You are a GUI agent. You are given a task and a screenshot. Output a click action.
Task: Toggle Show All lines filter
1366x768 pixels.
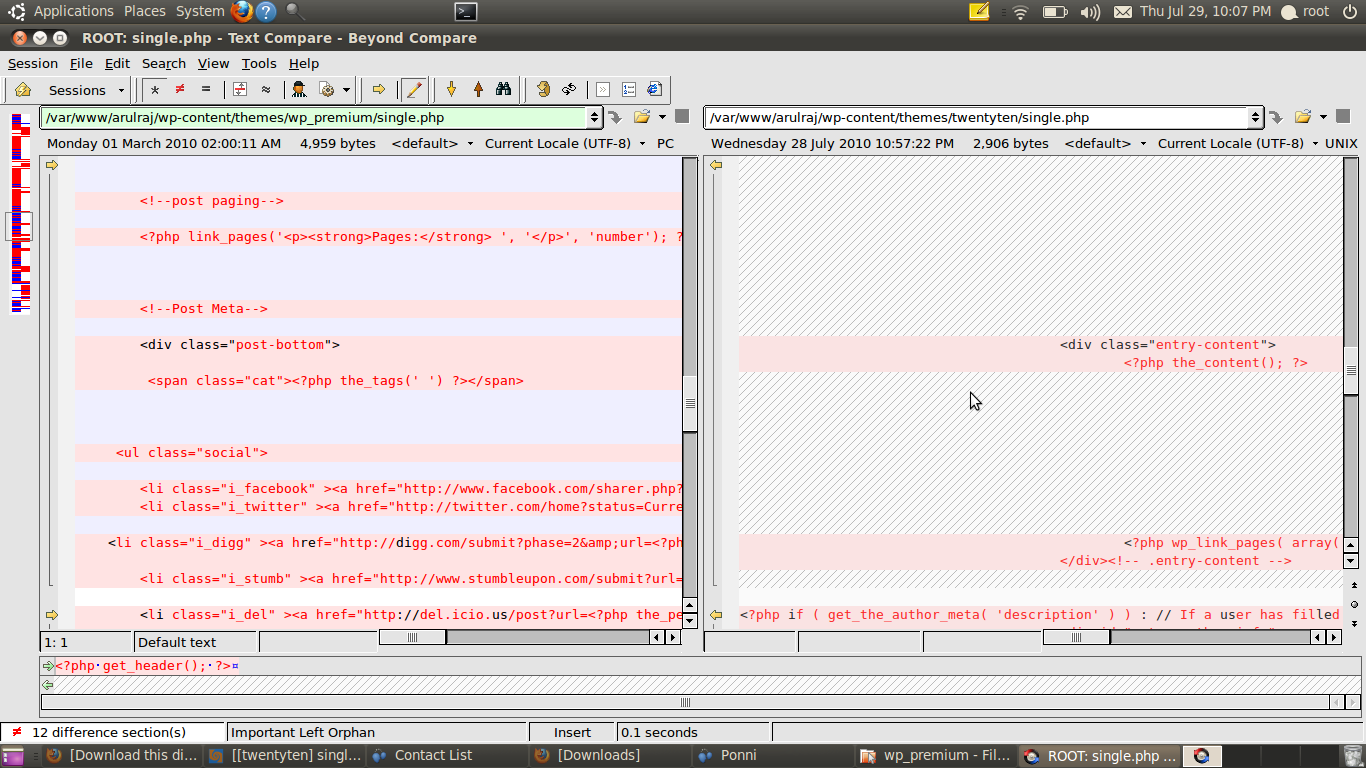pos(154,90)
